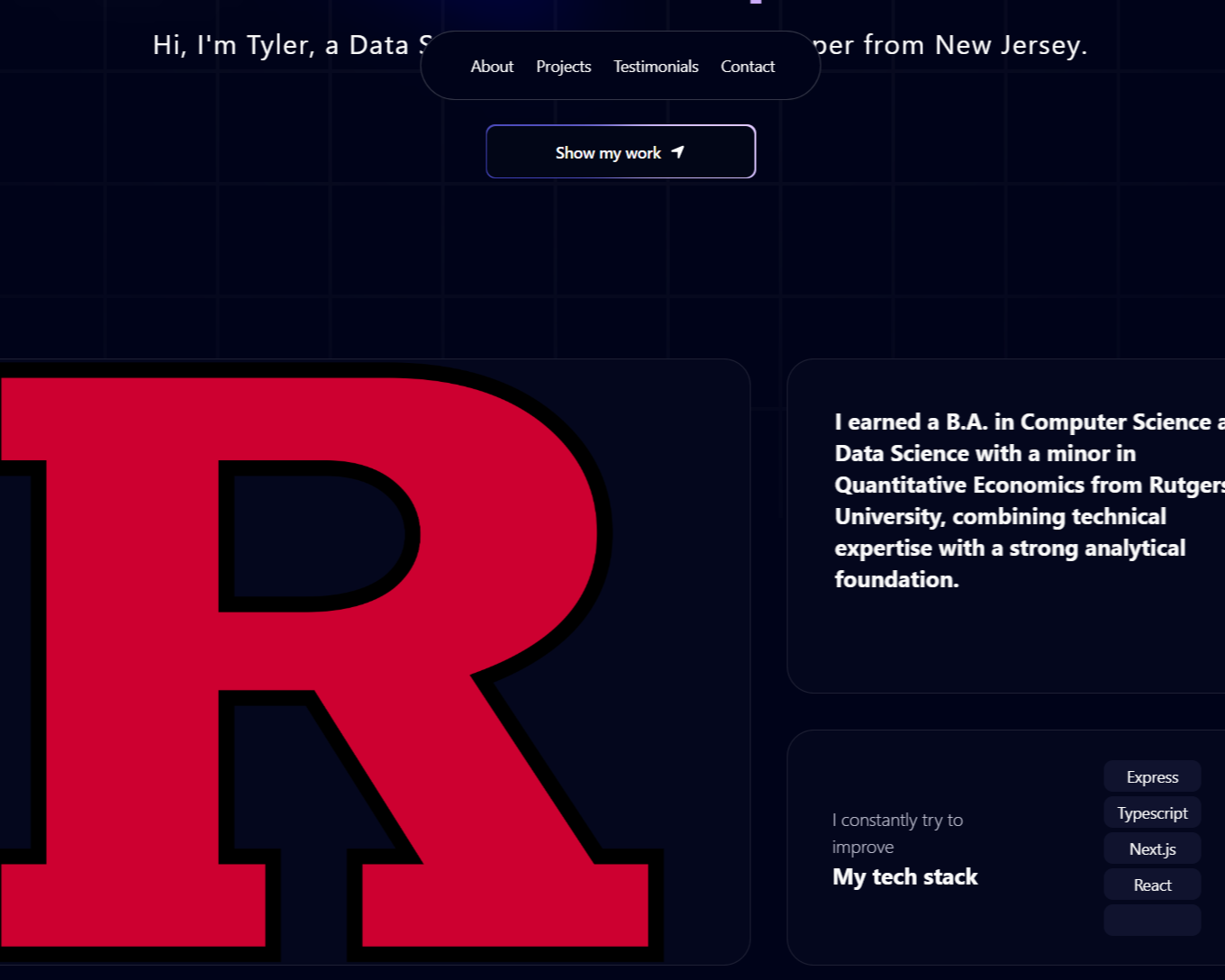Click the word 'foundation.' in the education card
This screenshot has height=980, width=1225.
(x=896, y=579)
